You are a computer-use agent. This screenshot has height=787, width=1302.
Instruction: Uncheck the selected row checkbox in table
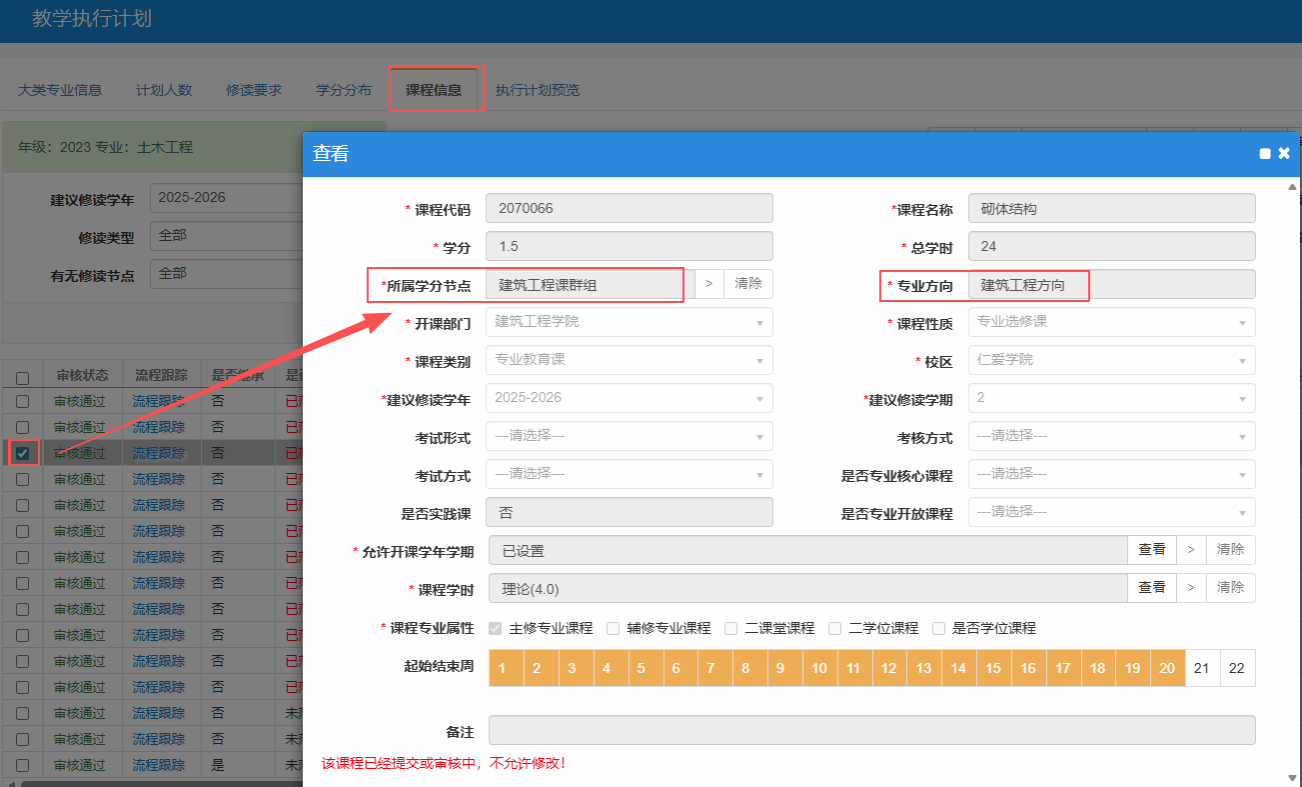pyautogui.click(x=22, y=453)
